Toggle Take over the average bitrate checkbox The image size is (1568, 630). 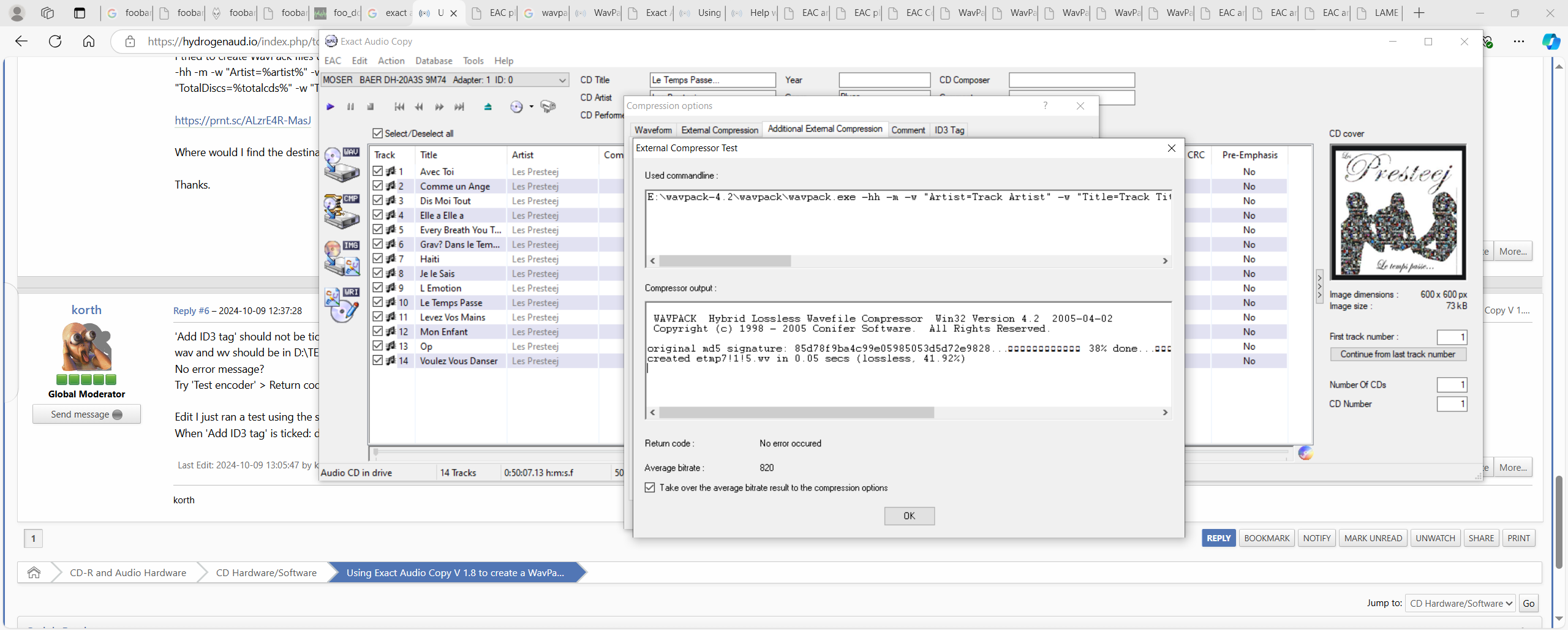click(650, 488)
